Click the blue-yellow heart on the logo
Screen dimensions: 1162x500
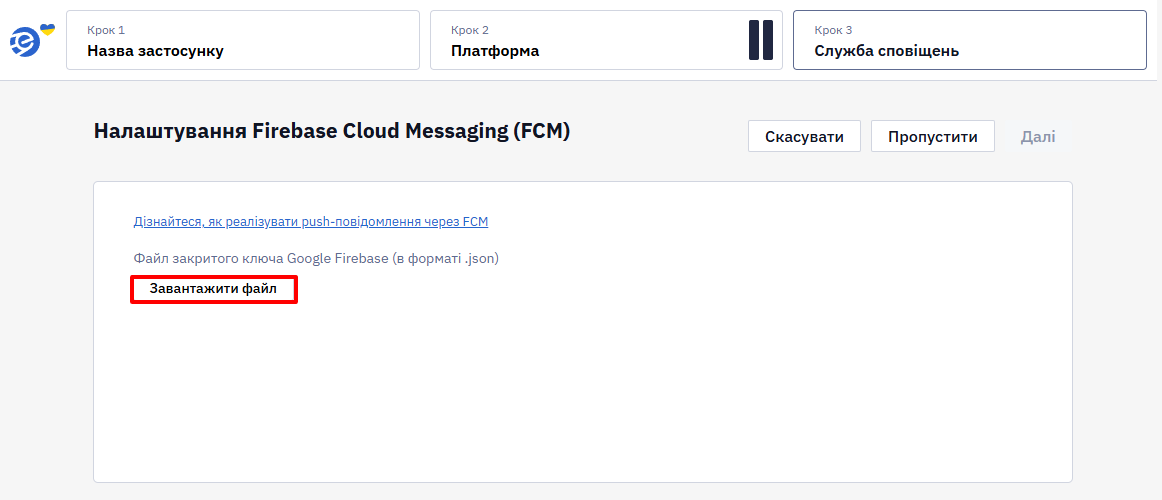point(47,30)
